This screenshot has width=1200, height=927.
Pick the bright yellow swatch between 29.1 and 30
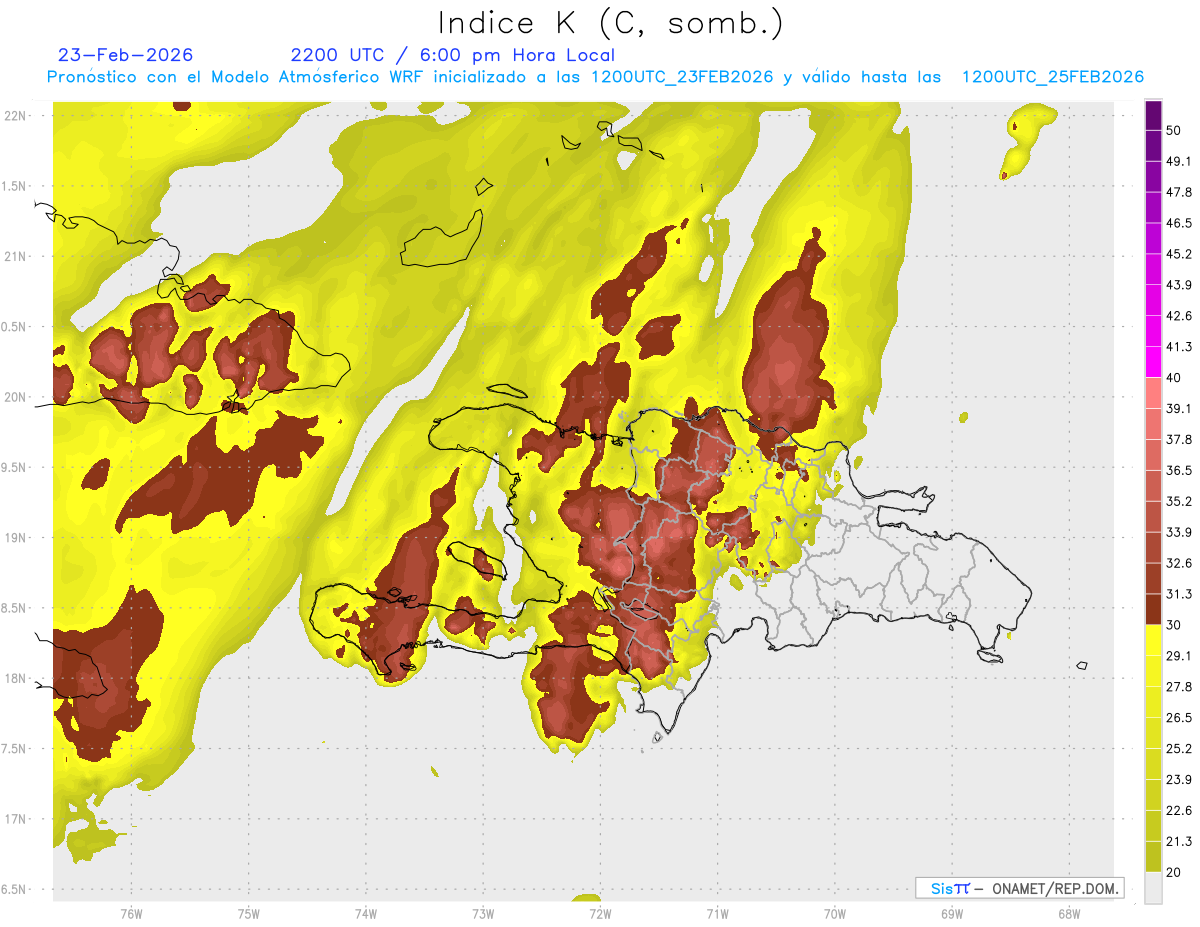[1153, 641]
